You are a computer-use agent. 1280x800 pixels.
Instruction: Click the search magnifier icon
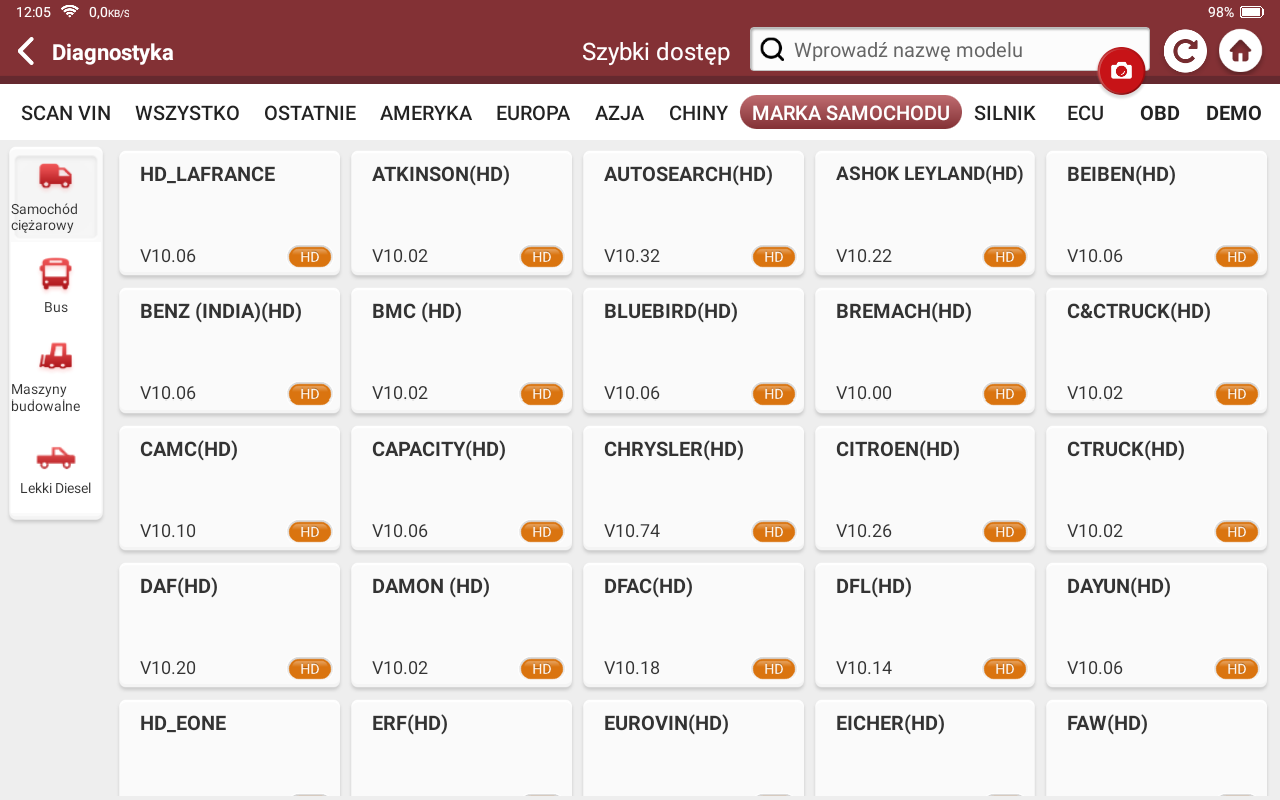[772, 50]
